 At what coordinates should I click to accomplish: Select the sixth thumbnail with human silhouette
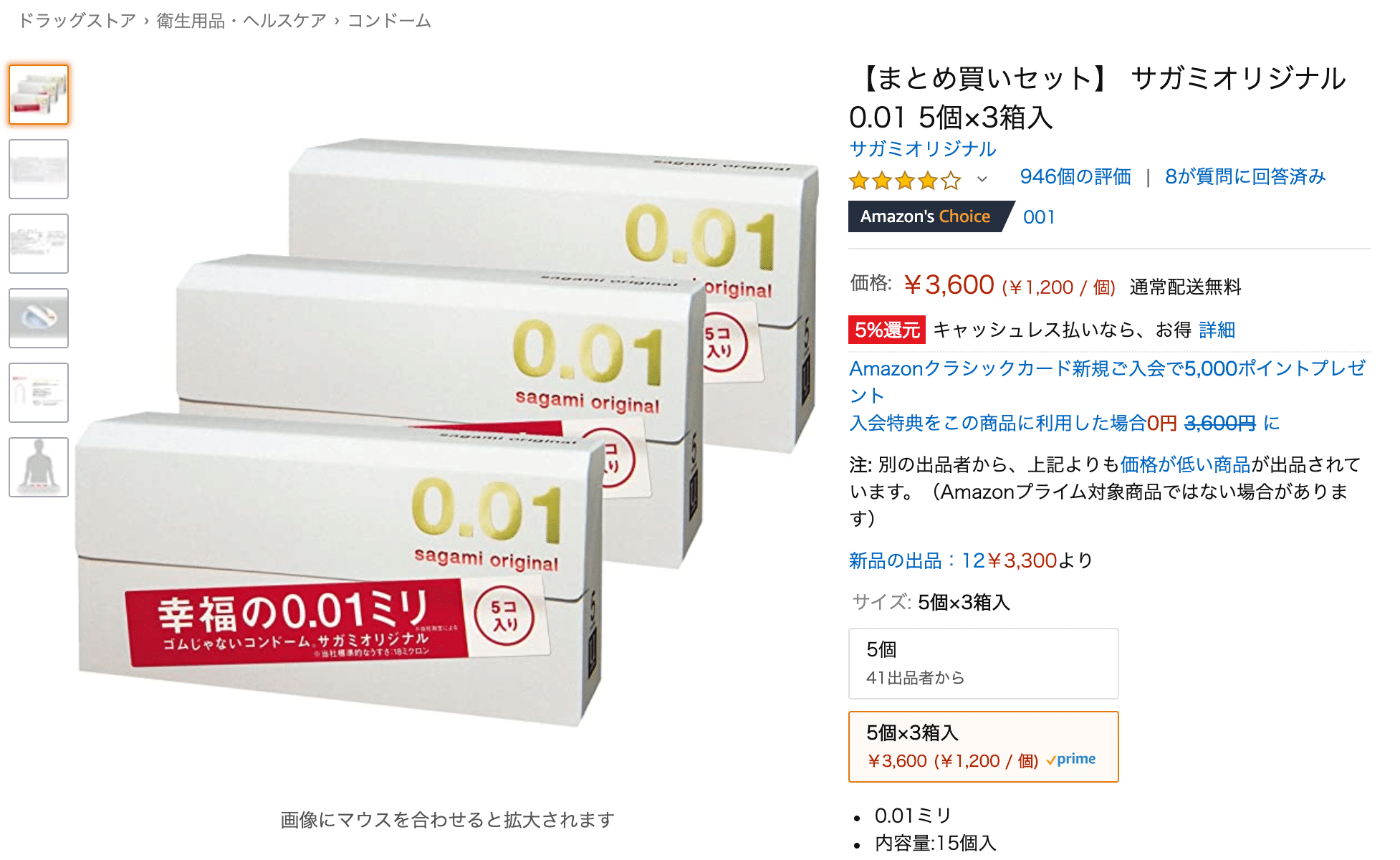39,467
